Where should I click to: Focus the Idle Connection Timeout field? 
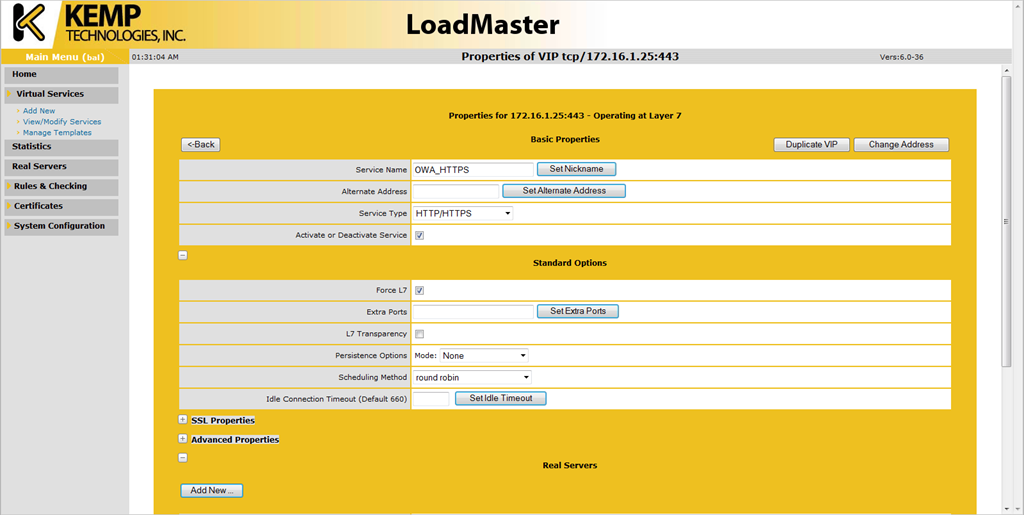click(431, 398)
